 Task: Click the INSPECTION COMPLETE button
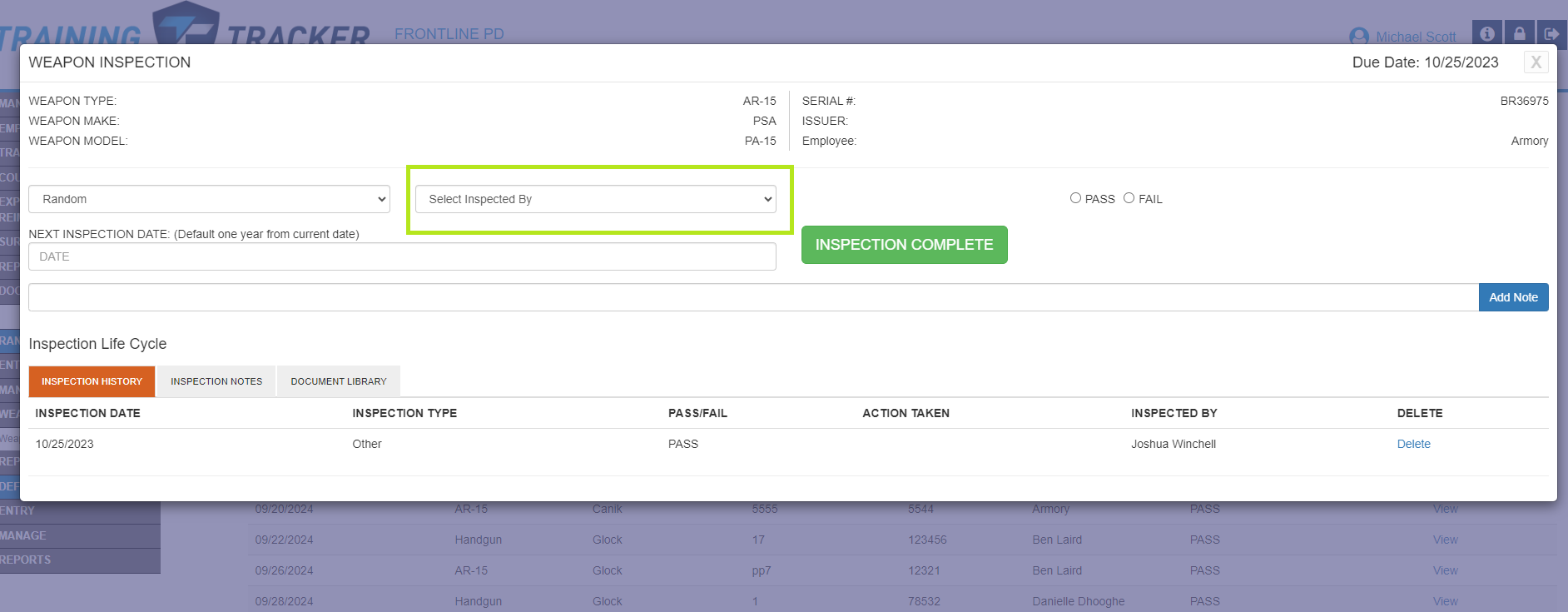[x=904, y=245]
